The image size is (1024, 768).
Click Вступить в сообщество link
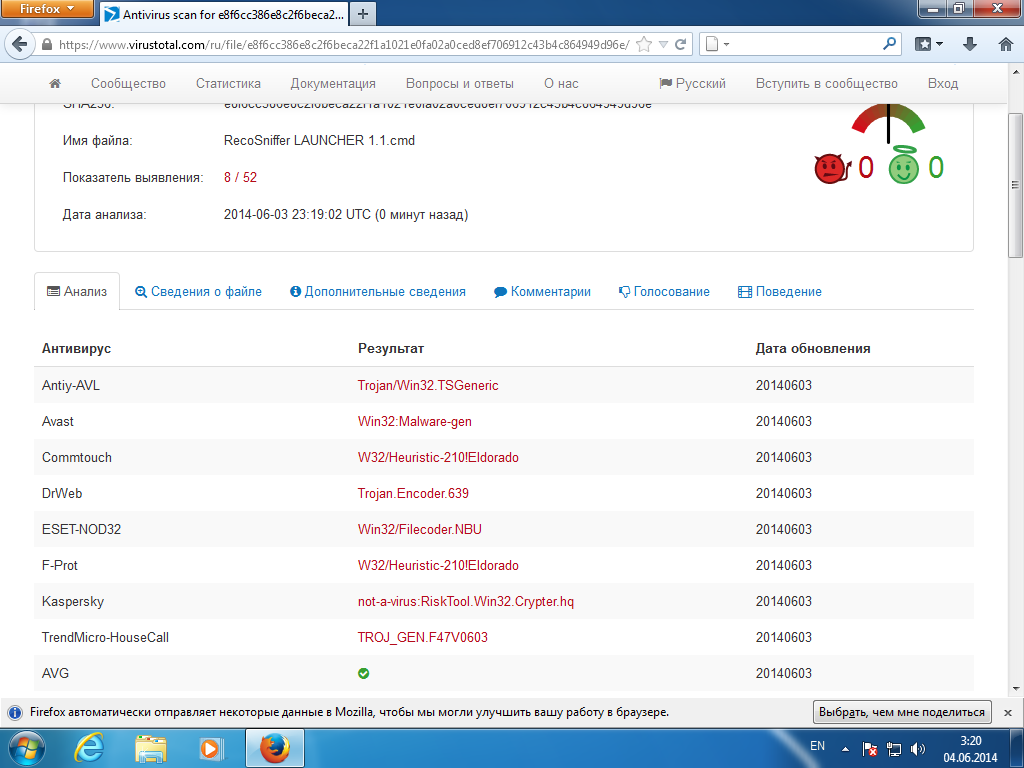click(x=826, y=84)
